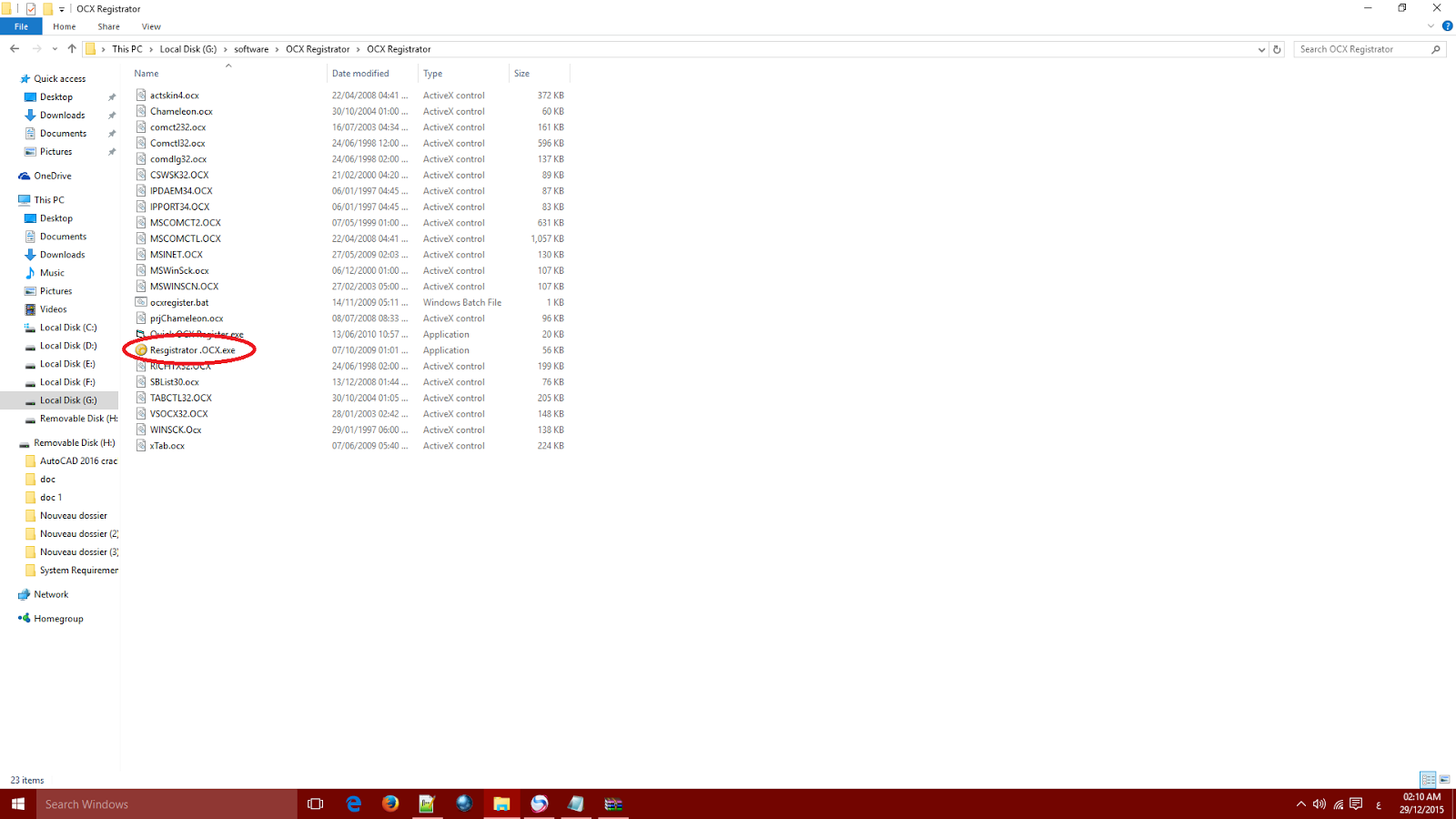Select Local Disk (C:) in navigation pane
The height and width of the screenshot is (819, 1456).
point(67,328)
